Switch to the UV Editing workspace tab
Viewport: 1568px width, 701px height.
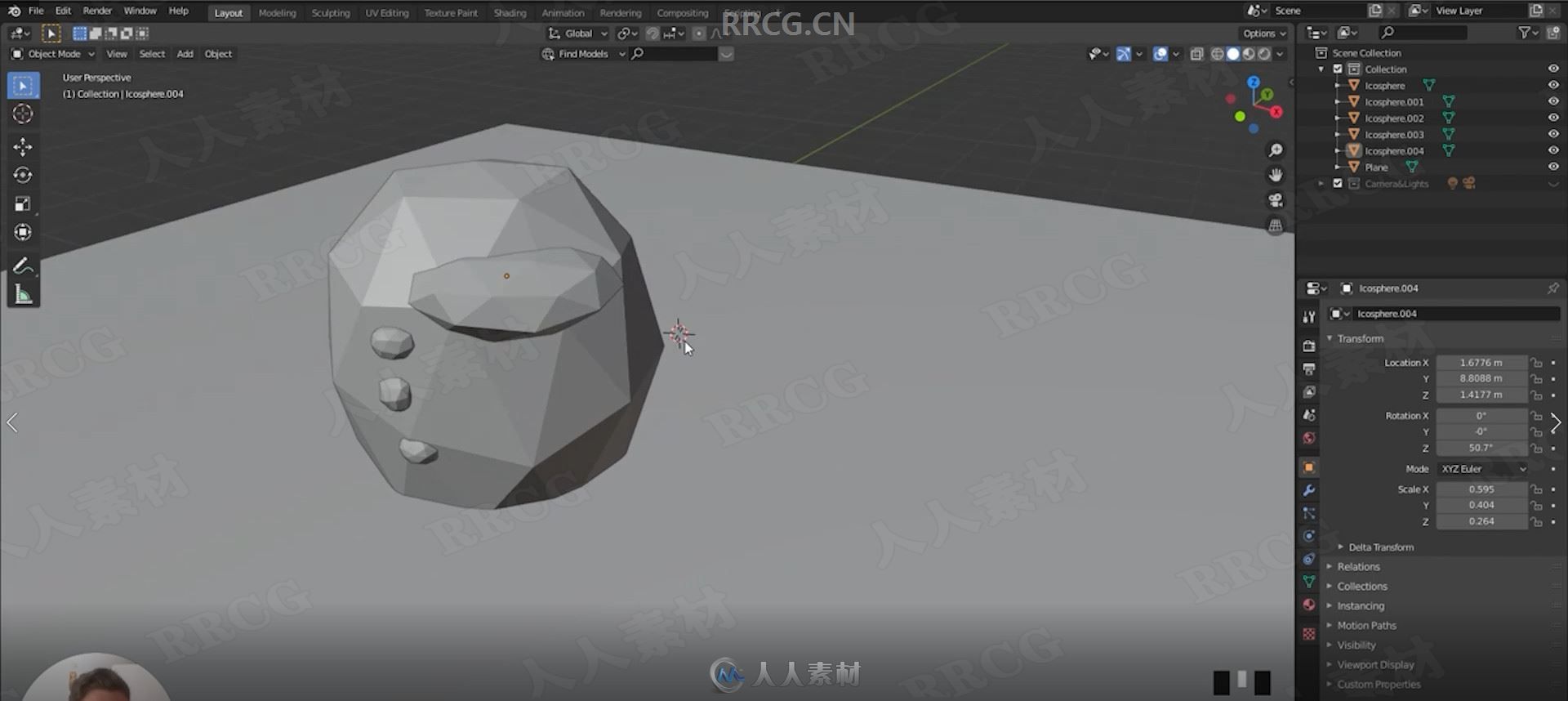point(387,13)
